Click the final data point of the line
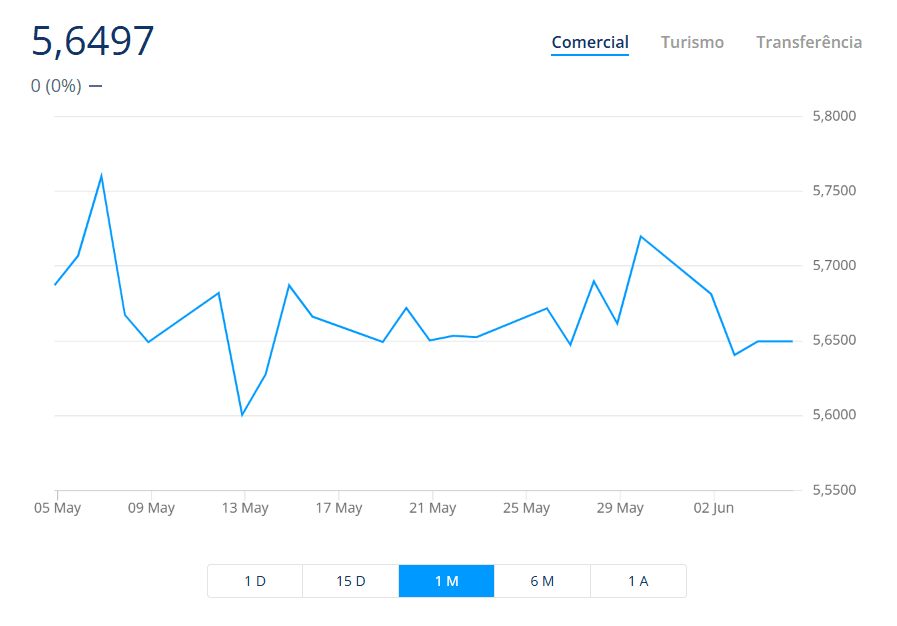Screen dimensions: 897x626 (792, 342)
